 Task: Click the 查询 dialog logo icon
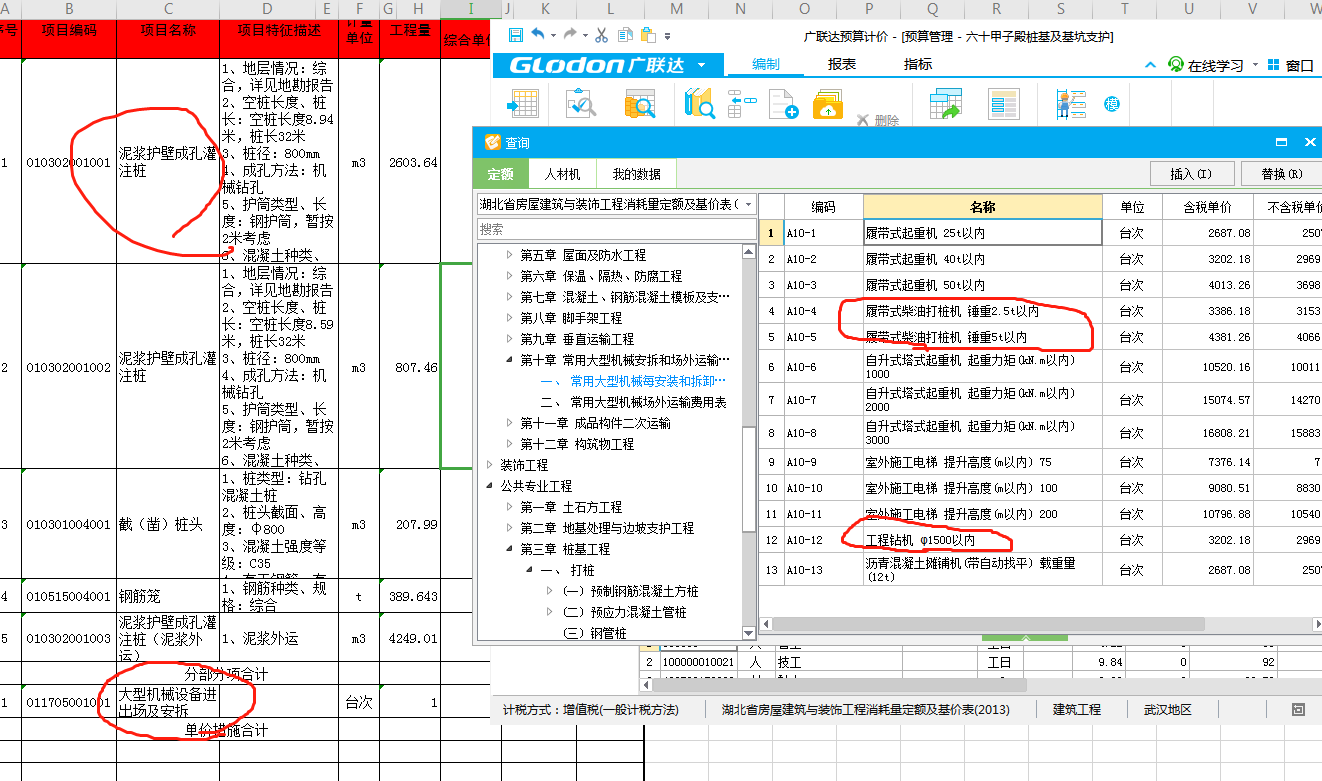click(x=491, y=143)
